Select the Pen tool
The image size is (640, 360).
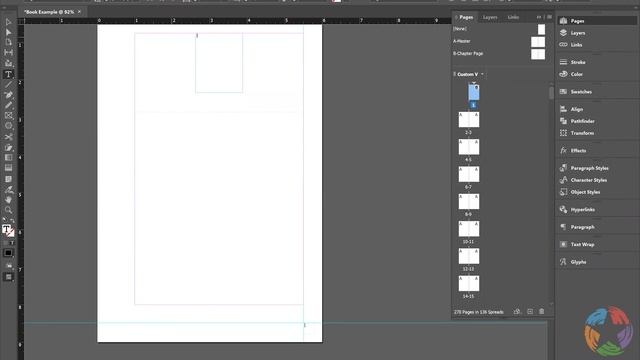click(8, 95)
